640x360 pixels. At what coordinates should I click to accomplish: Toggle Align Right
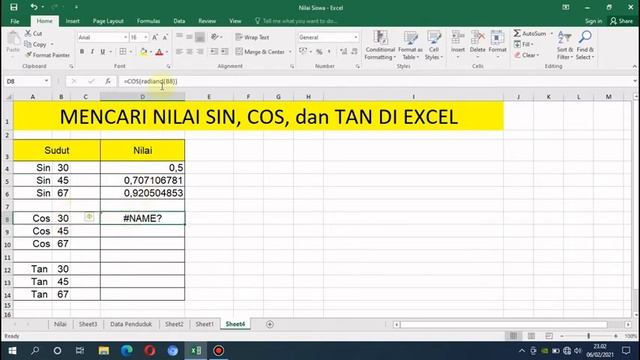[x=200, y=52]
